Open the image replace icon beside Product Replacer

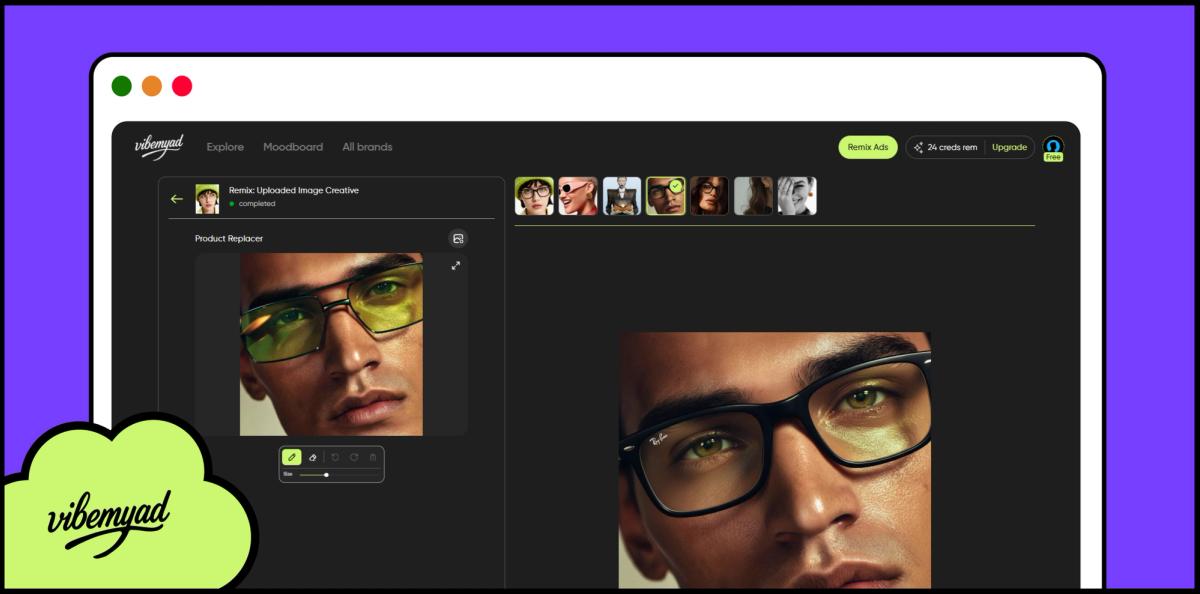pos(457,239)
